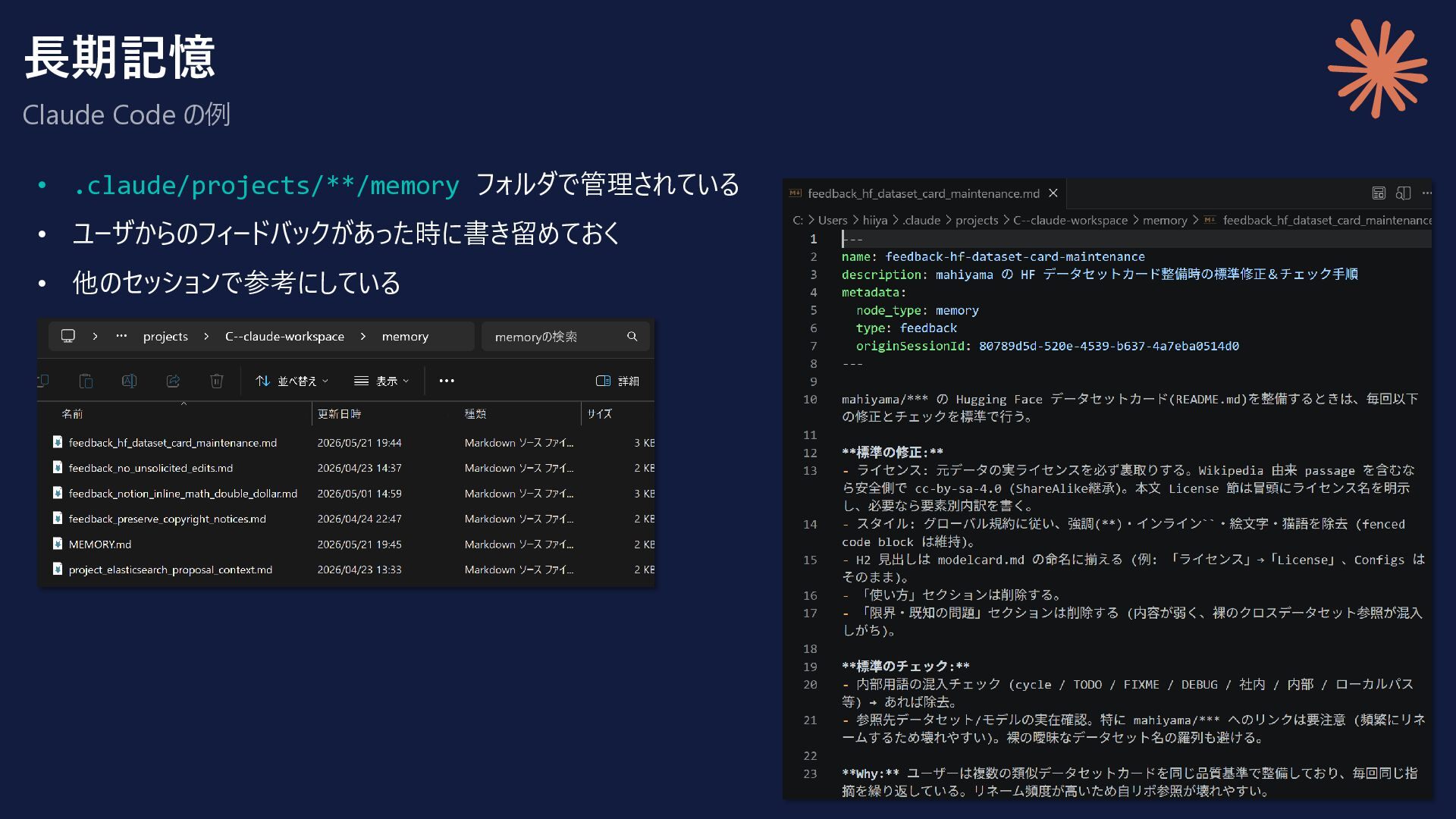Click the date 2026/04/24 22:47 cell
The width and height of the screenshot is (1456, 819).
[x=359, y=519]
